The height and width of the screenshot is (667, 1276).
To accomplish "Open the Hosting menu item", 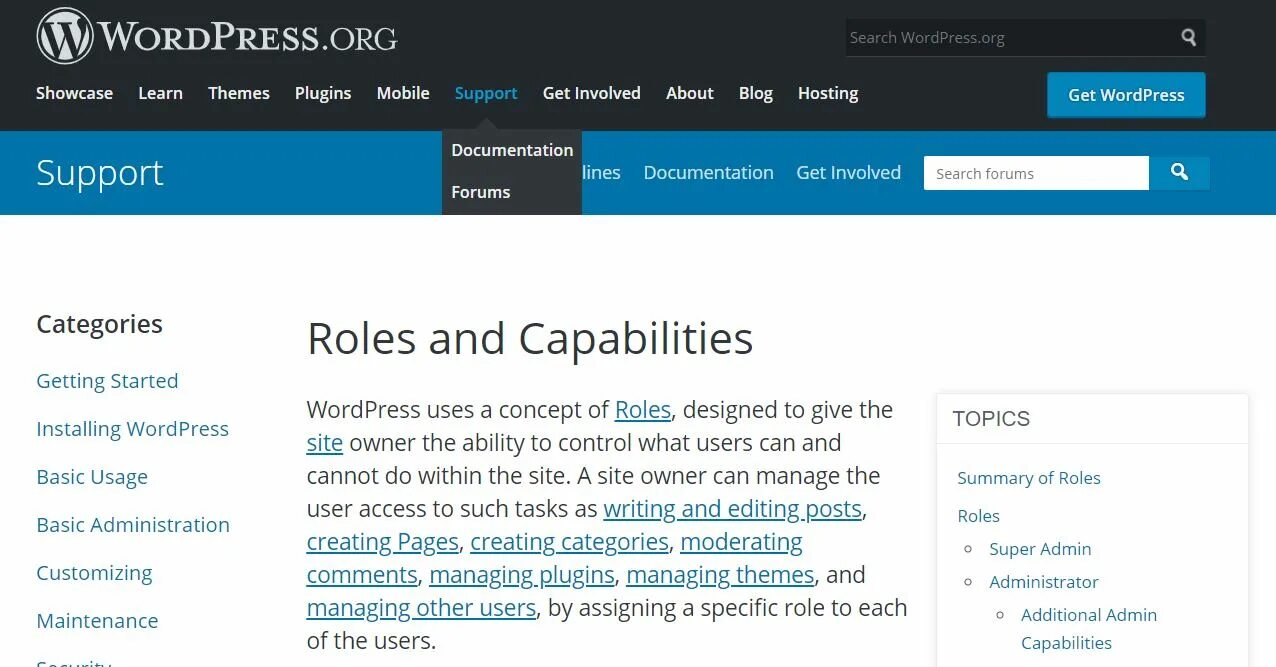I will 828,93.
